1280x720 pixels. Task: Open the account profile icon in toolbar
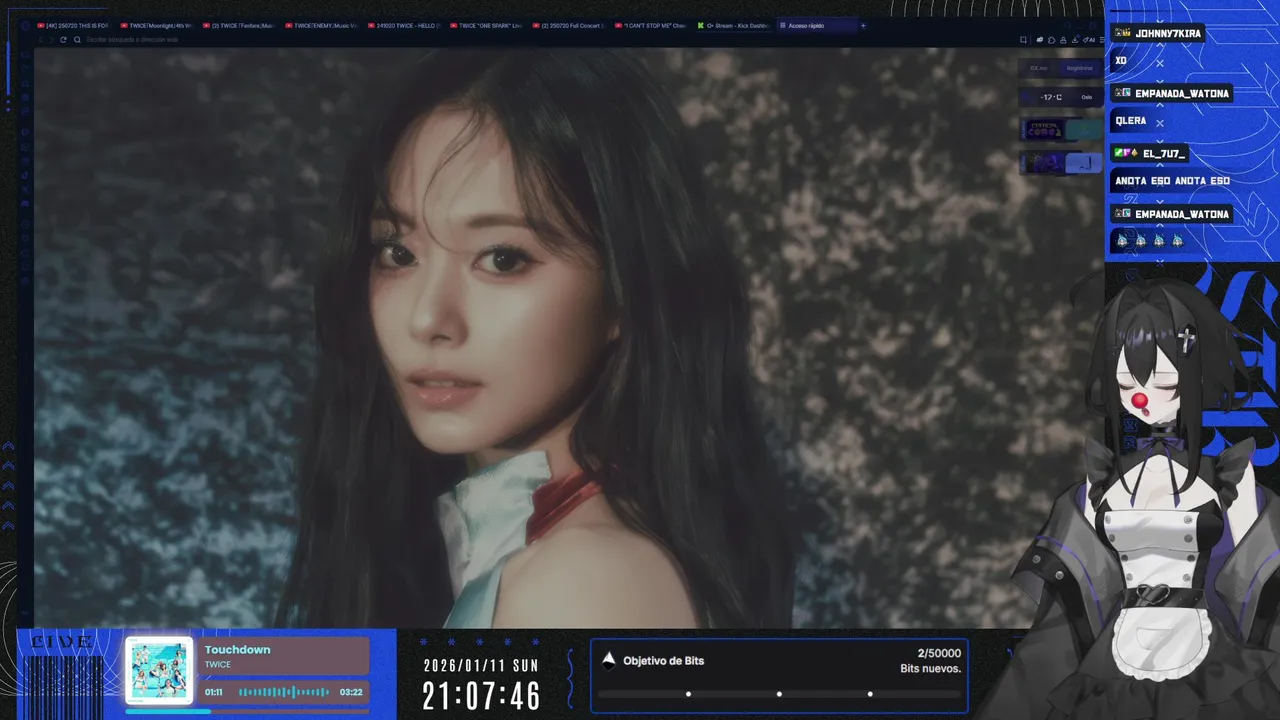pos(1063,40)
